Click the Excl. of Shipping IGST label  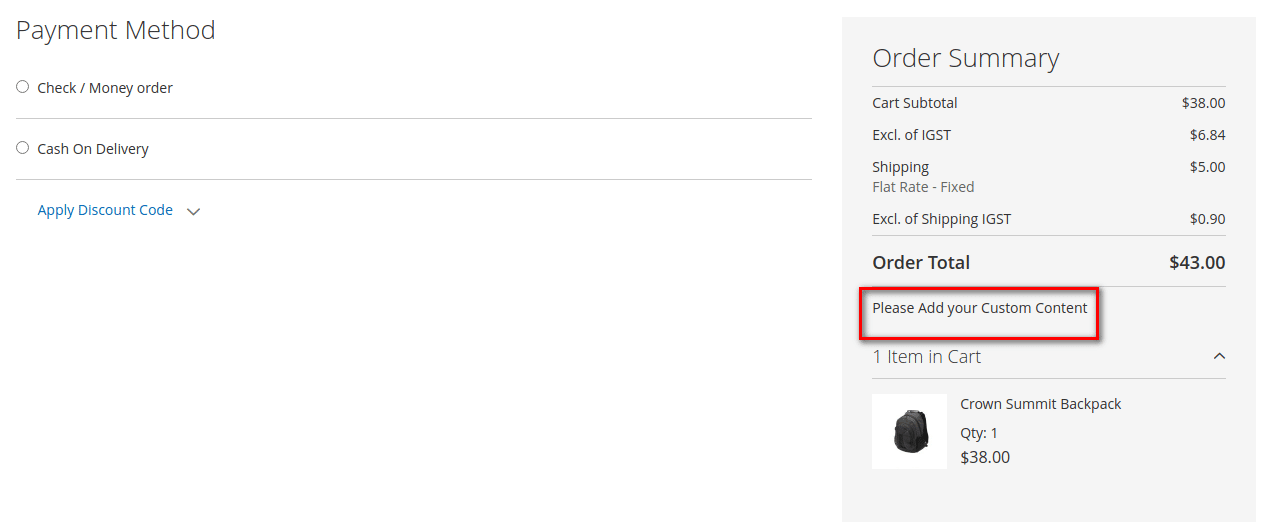[x=941, y=219]
